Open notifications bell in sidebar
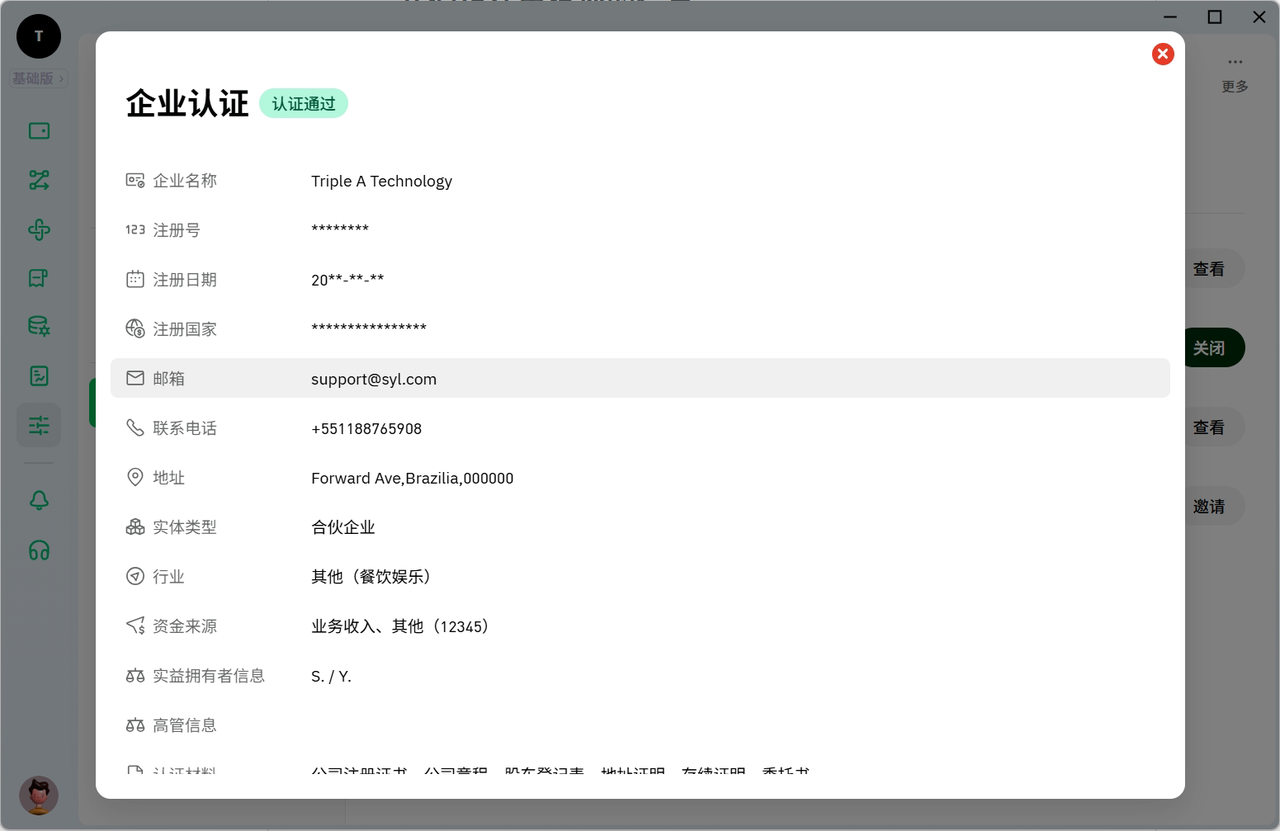The image size is (1280, 831). [x=39, y=501]
